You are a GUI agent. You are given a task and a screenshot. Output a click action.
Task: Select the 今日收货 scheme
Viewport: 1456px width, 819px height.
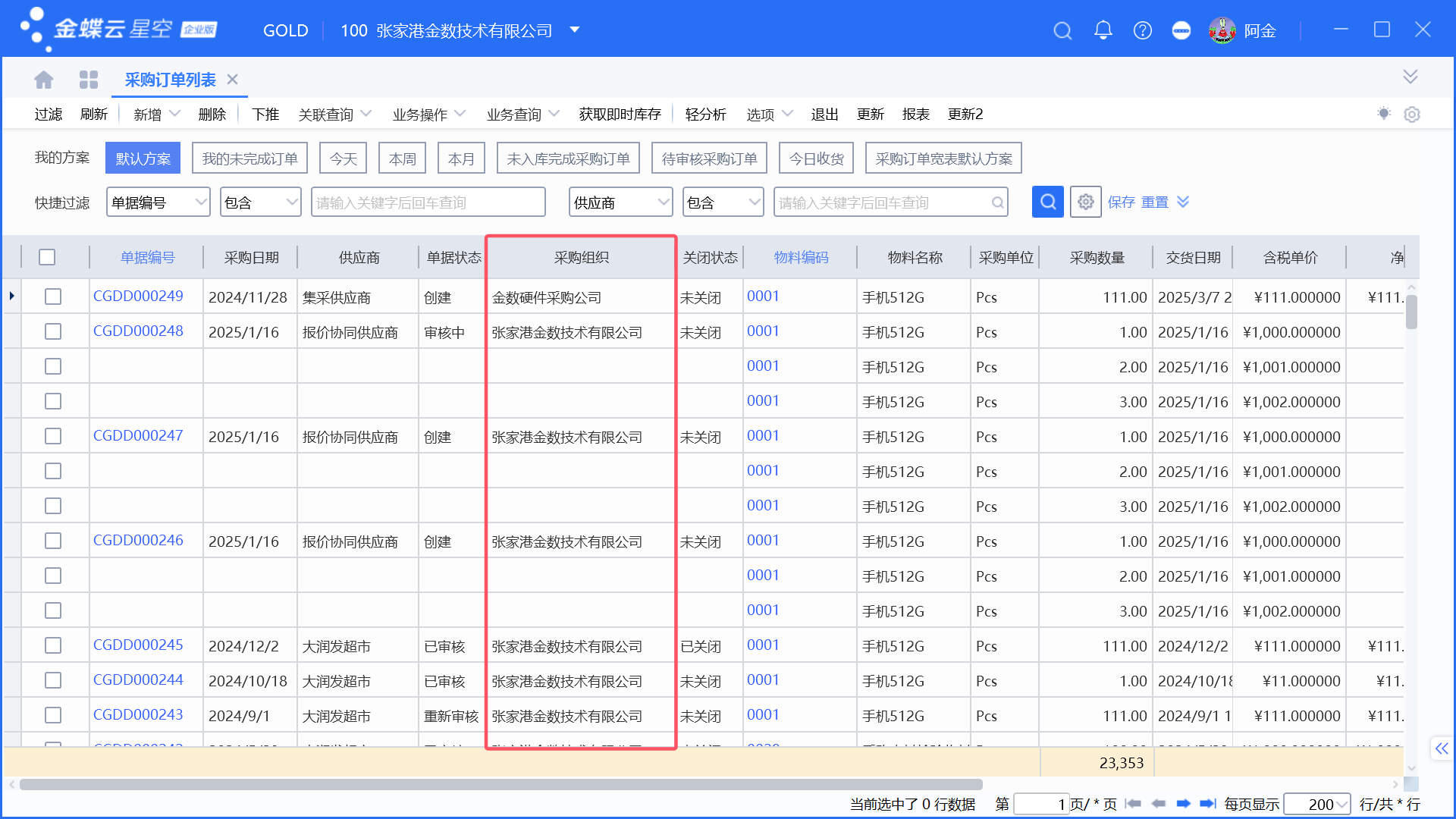coord(817,158)
